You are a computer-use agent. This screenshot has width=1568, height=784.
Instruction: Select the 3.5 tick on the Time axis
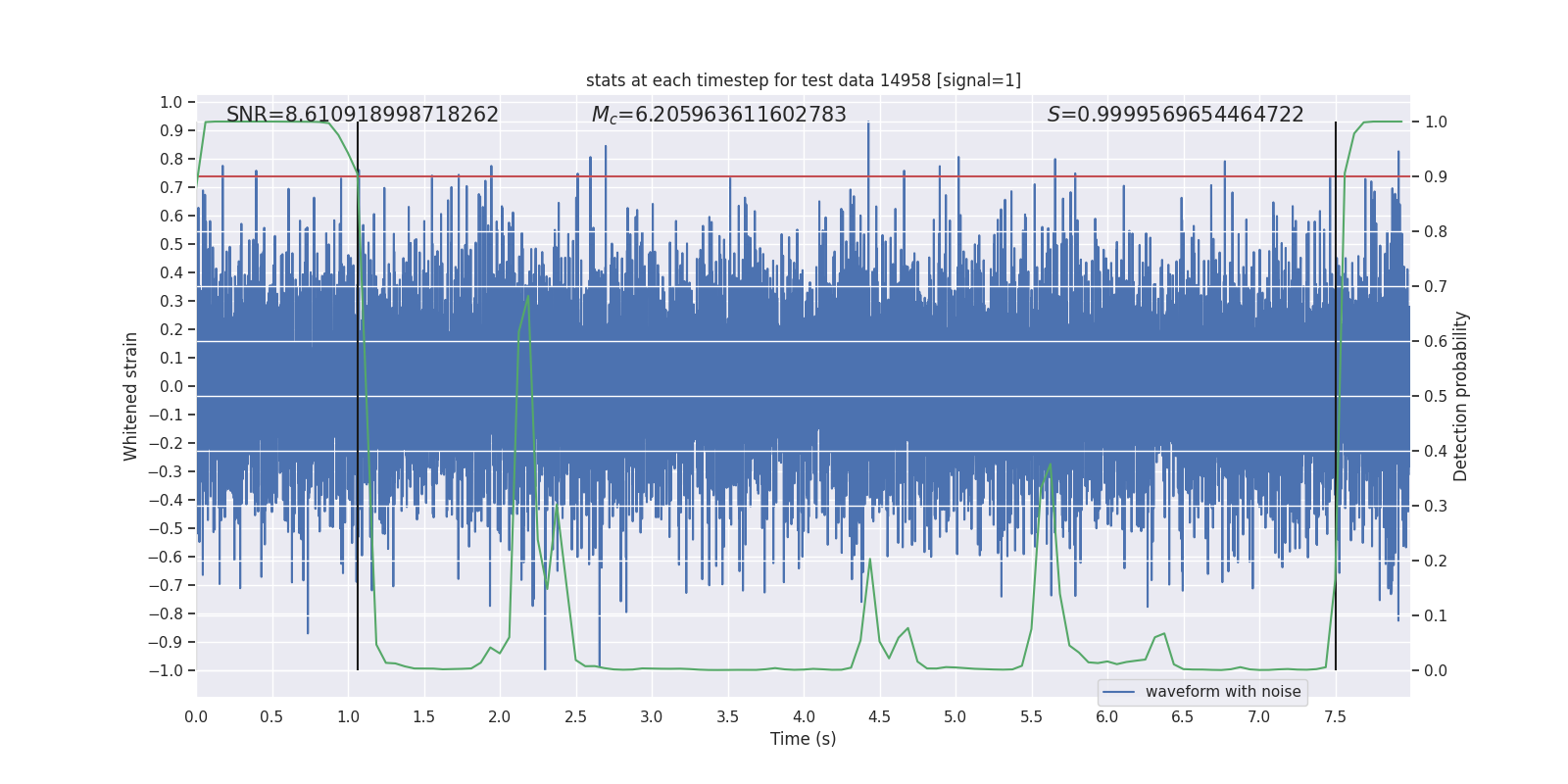click(727, 716)
